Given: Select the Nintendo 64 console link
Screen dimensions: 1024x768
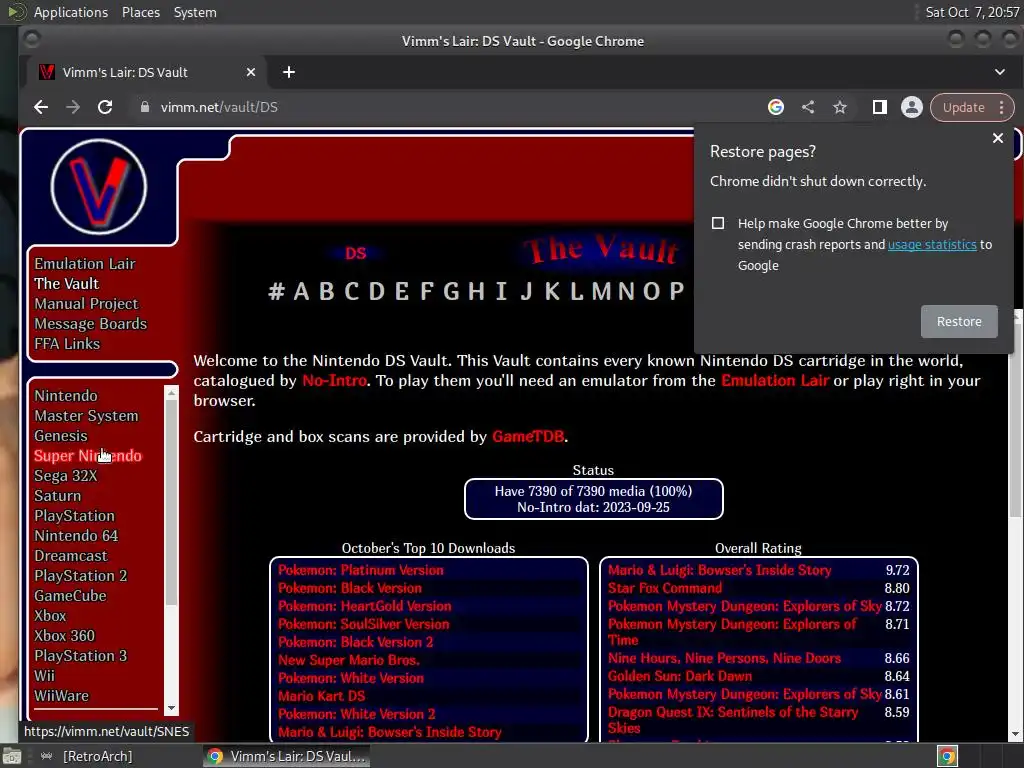Looking at the screenshot, I should 76,536.
